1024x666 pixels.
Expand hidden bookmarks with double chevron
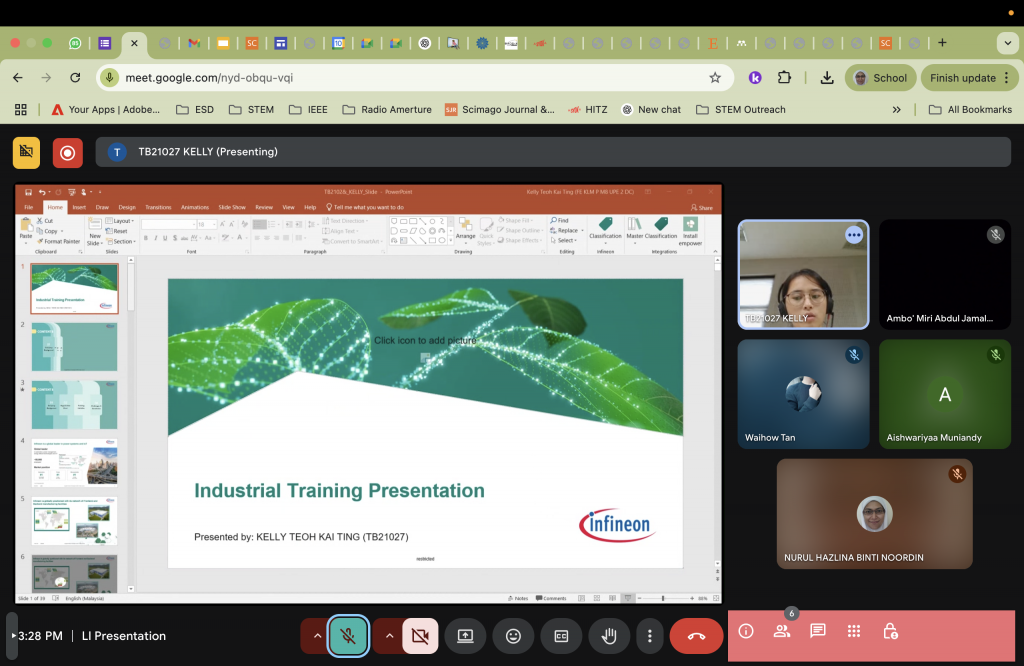coord(897,110)
